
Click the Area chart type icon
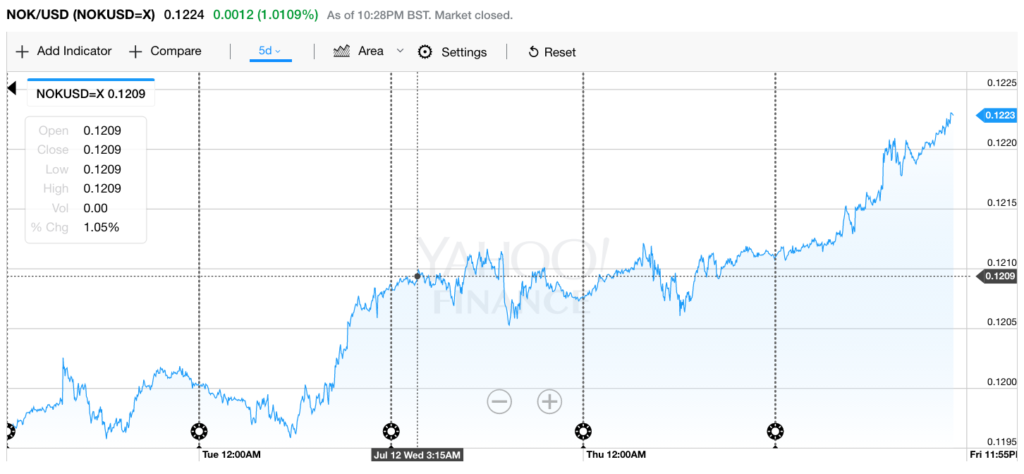tap(341, 51)
